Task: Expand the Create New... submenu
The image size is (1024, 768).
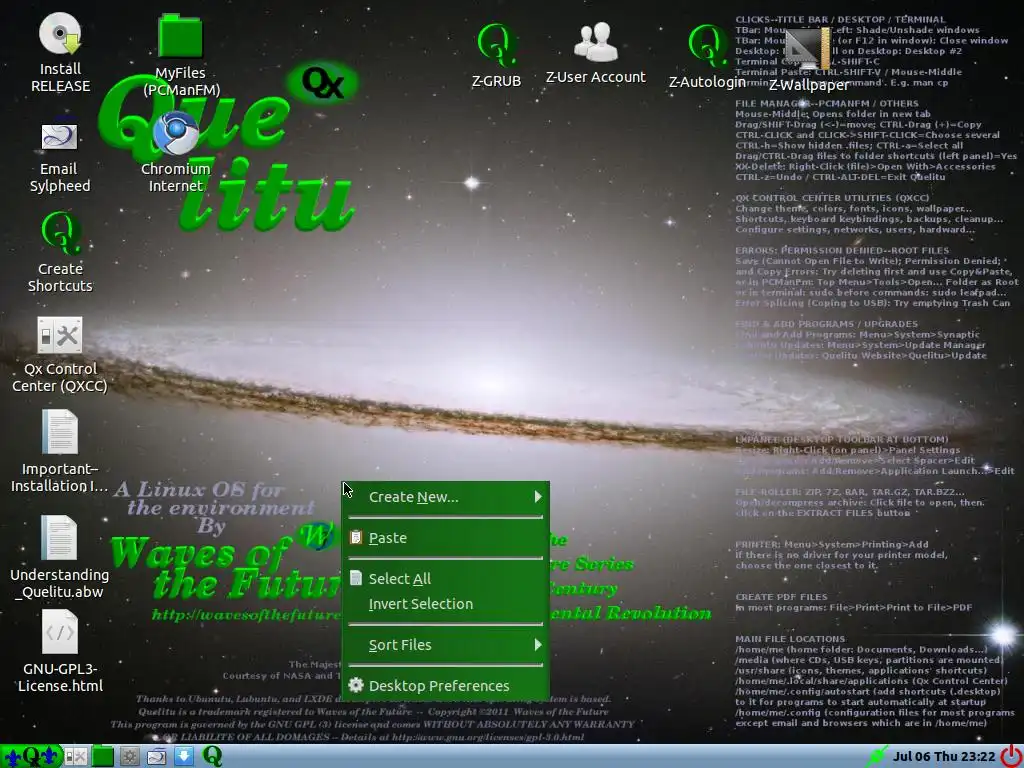Action: coord(445,497)
